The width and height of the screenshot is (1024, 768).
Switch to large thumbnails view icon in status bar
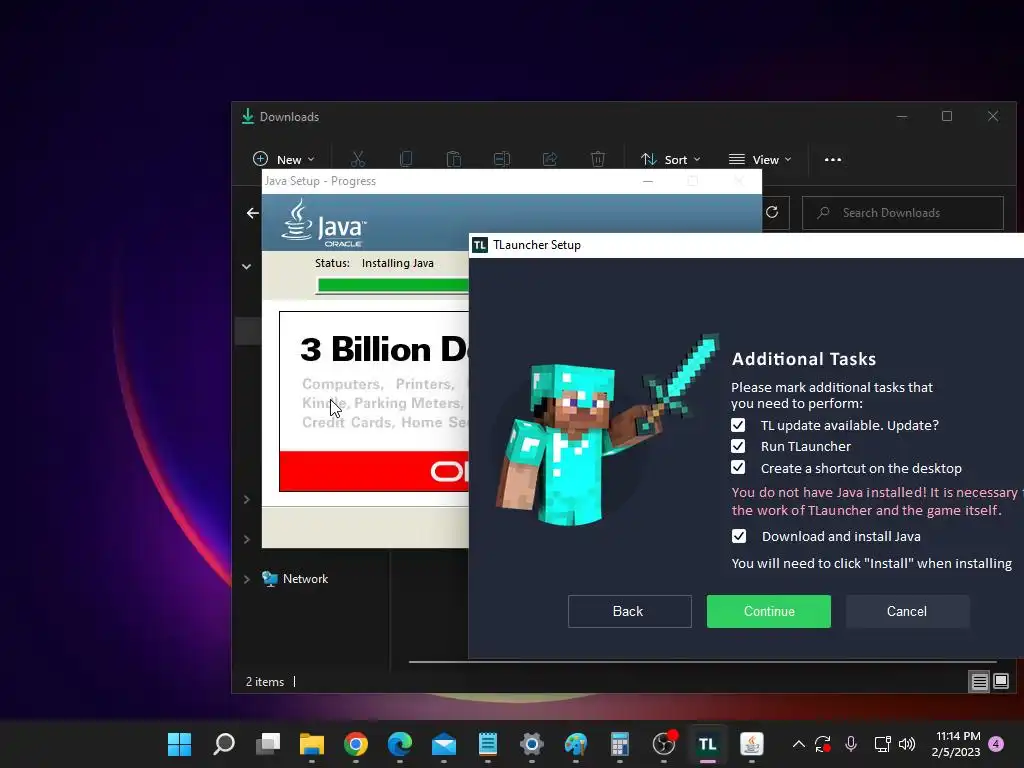(1001, 682)
